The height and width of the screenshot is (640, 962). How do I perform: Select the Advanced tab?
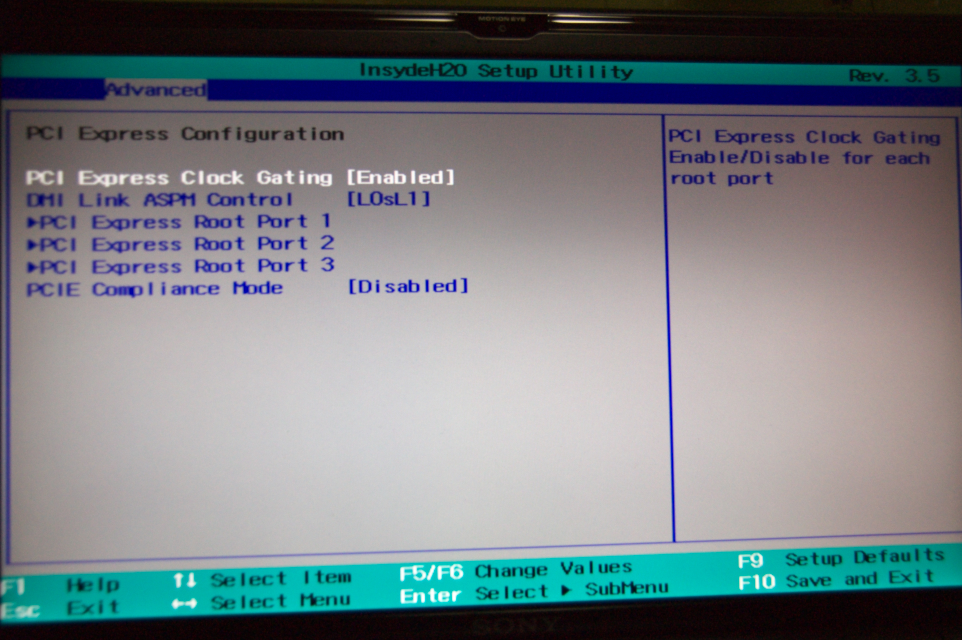pyautogui.click(x=156, y=90)
